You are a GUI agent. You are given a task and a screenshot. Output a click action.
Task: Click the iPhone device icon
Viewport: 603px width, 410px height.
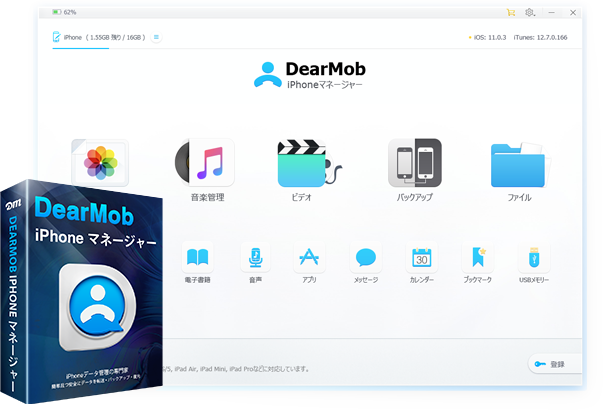click(x=57, y=37)
